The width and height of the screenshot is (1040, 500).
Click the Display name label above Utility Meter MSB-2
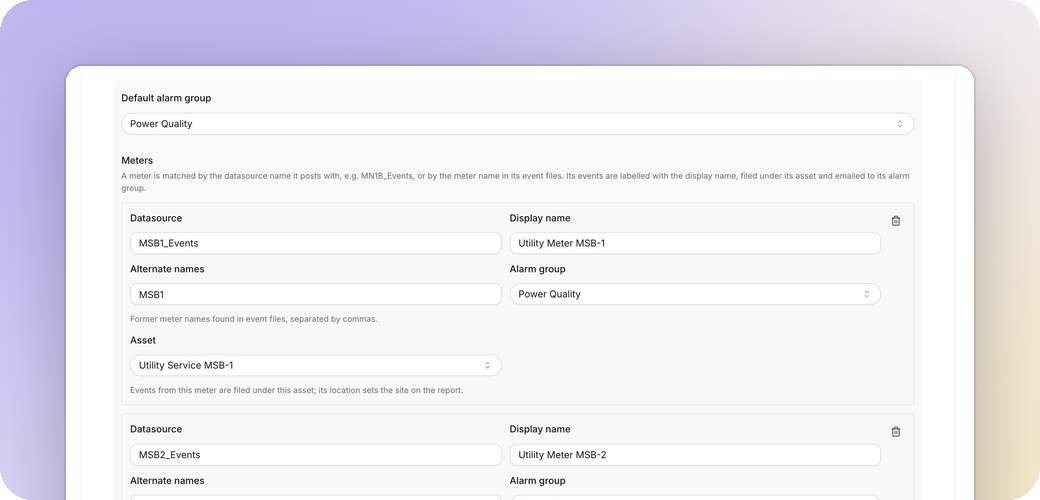tap(540, 430)
